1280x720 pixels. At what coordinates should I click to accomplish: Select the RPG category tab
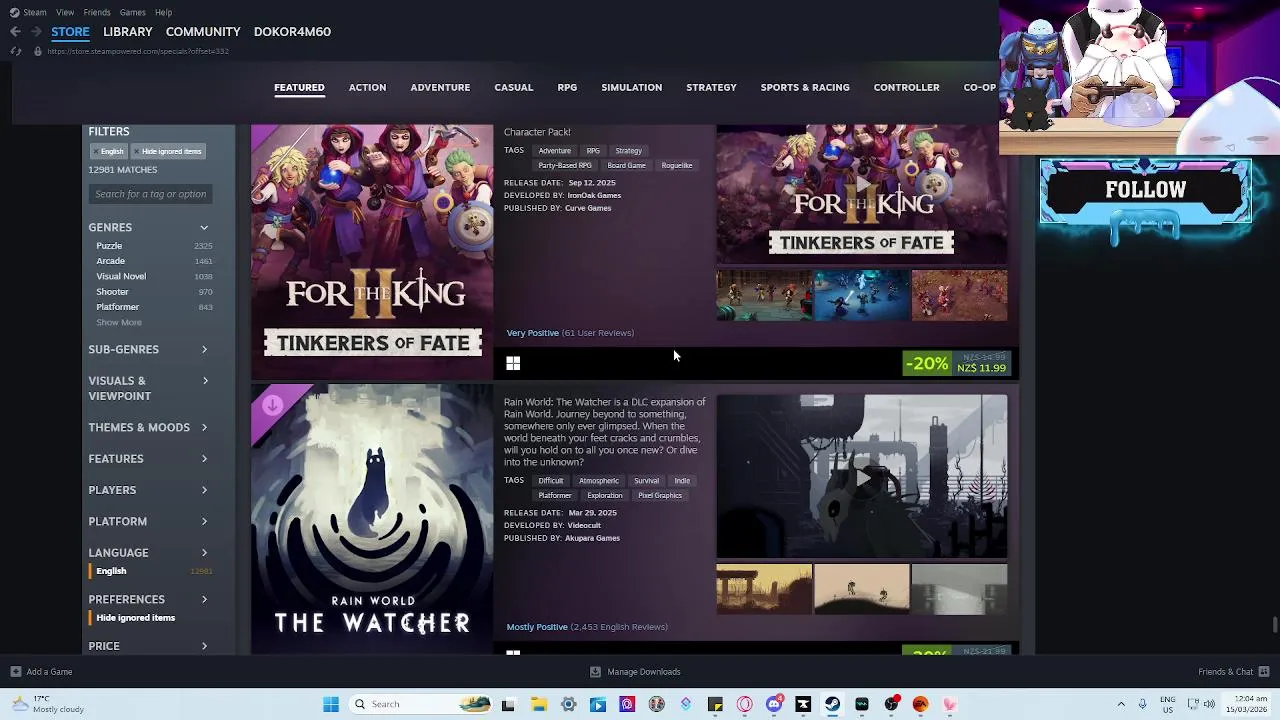pyautogui.click(x=567, y=87)
